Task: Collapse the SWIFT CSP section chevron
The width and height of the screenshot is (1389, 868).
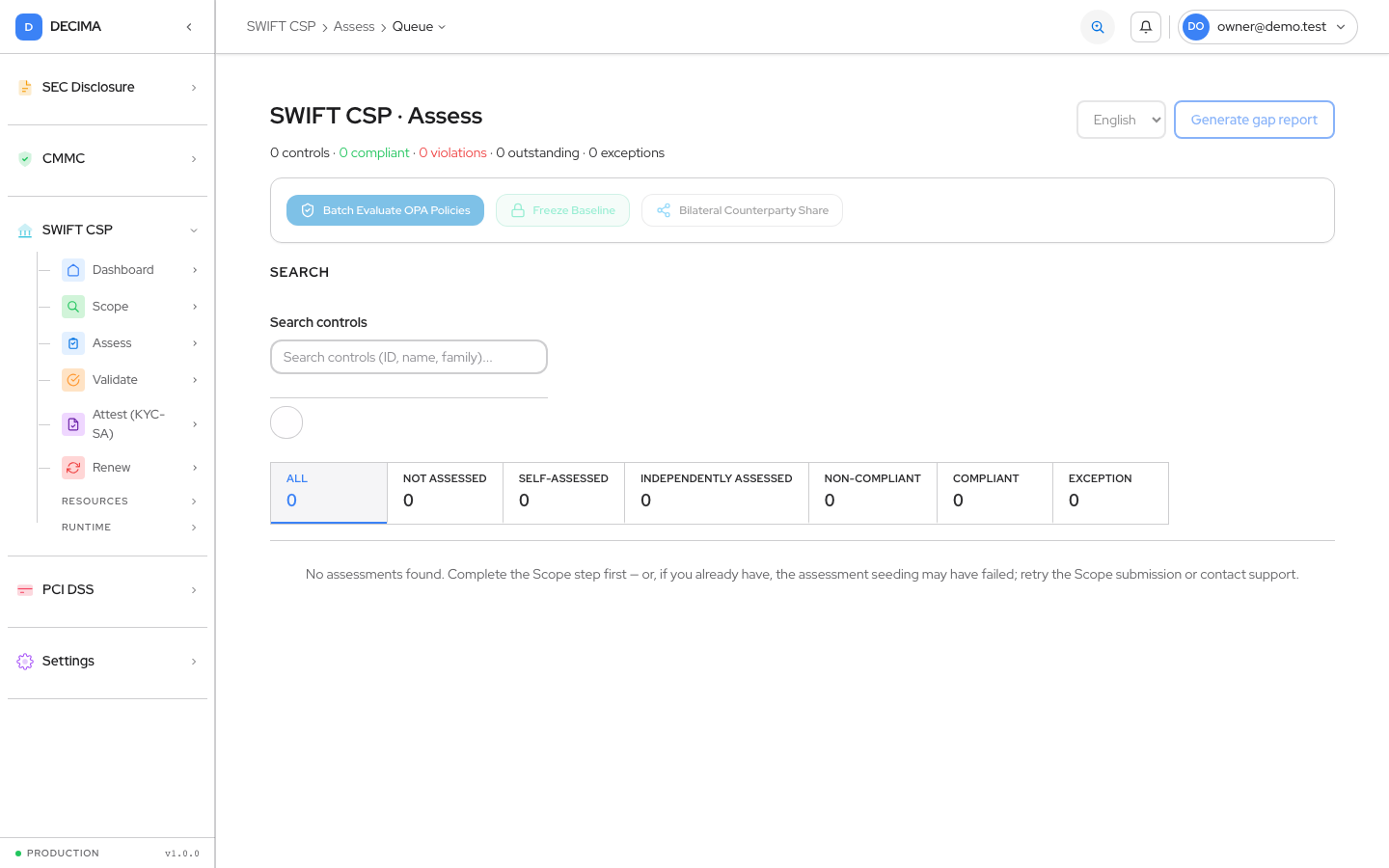Action: (194, 231)
